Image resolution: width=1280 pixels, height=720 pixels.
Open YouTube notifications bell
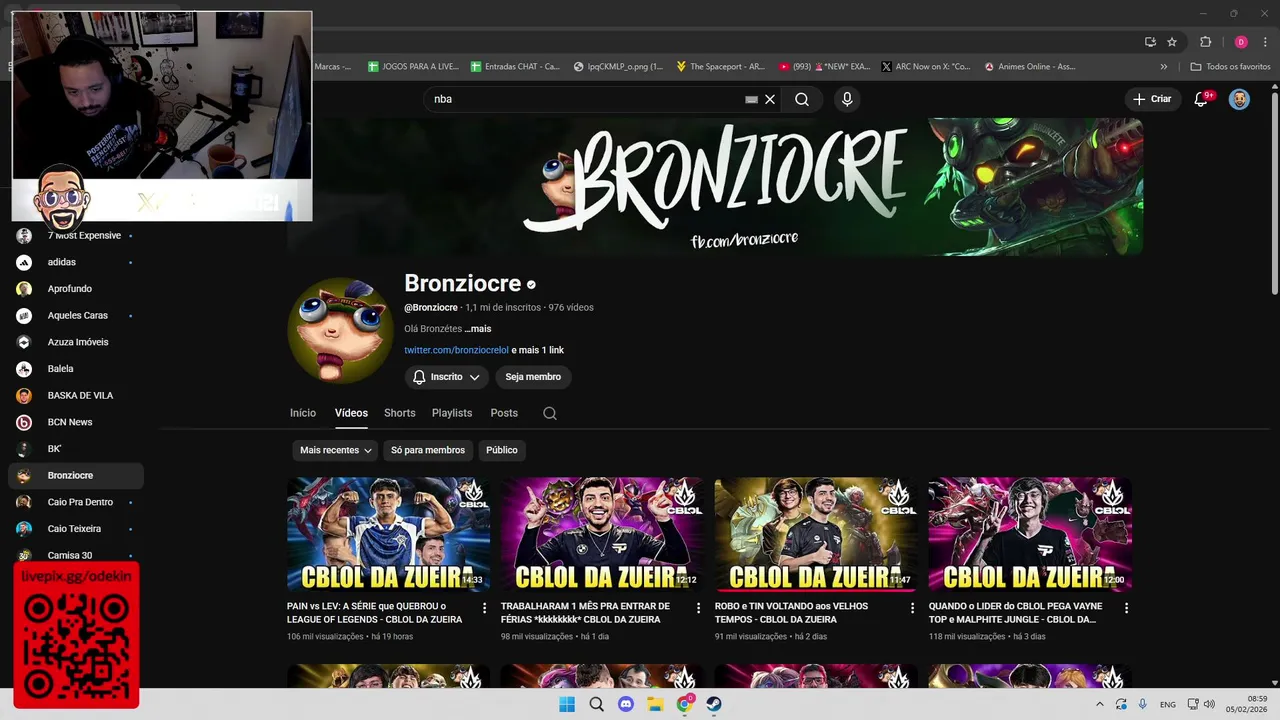[1202, 99]
